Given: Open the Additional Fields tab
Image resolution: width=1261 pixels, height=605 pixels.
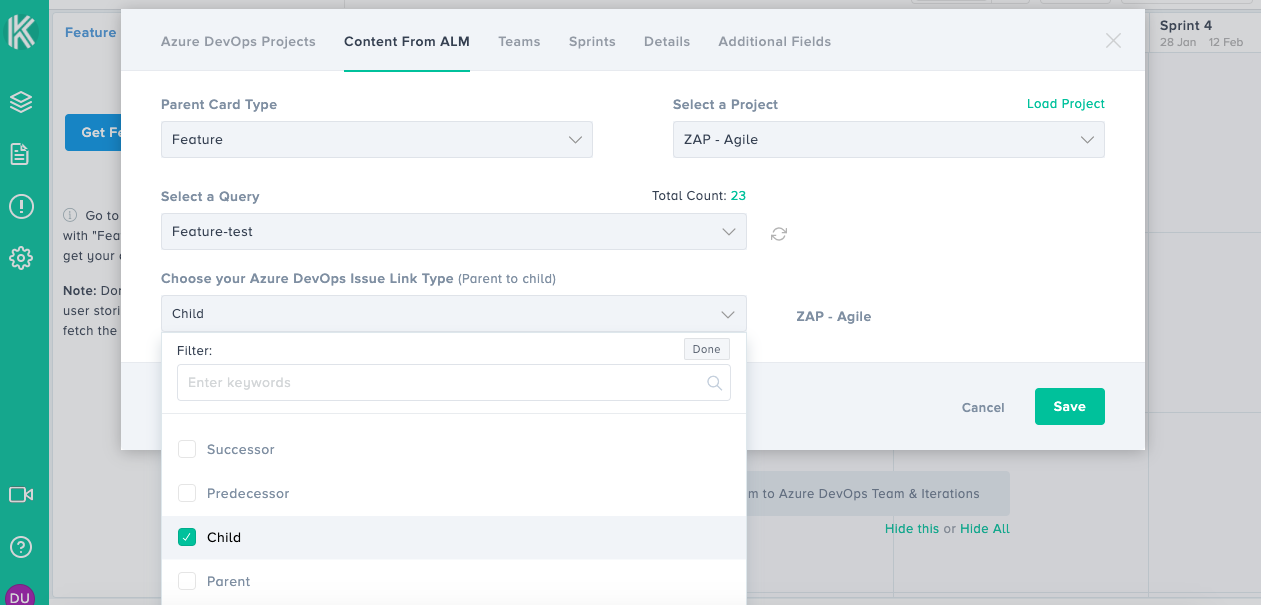Looking at the screenshot, I should click(x=774, y=42).
